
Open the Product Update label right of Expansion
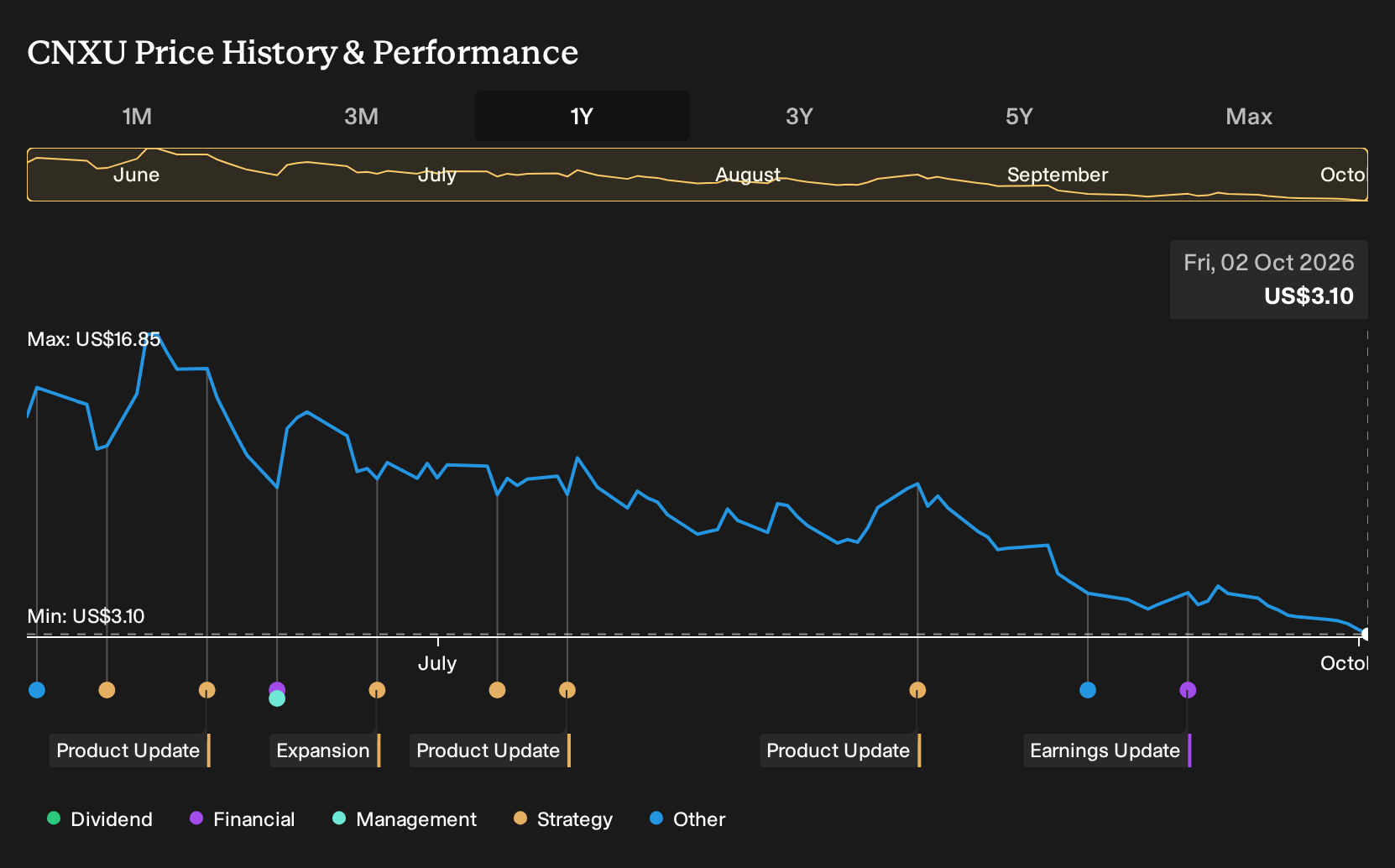click(x=490, y=750)
